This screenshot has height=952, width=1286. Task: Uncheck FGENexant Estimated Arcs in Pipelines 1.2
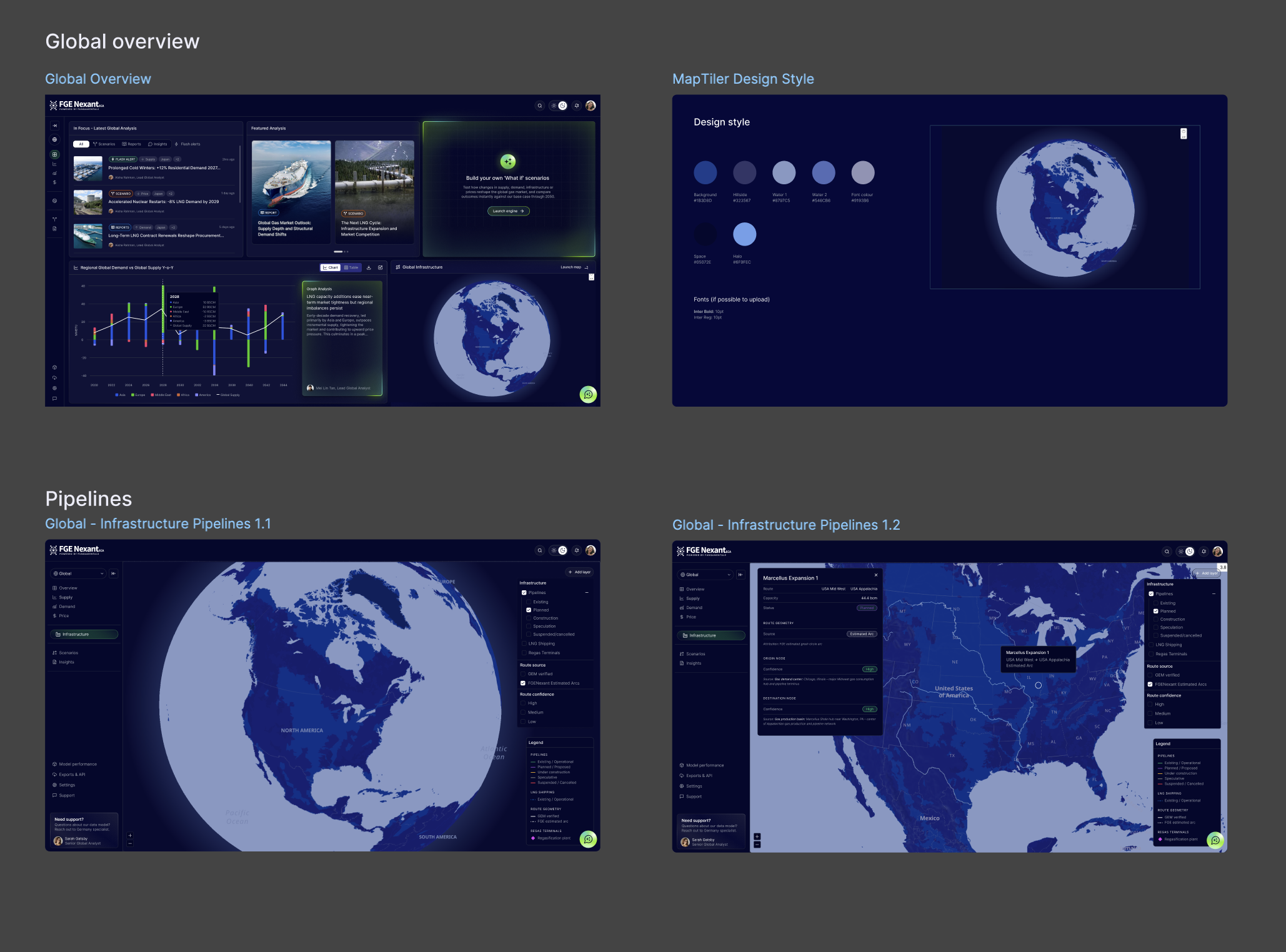pyautogui.click(x=1150, y=685)
